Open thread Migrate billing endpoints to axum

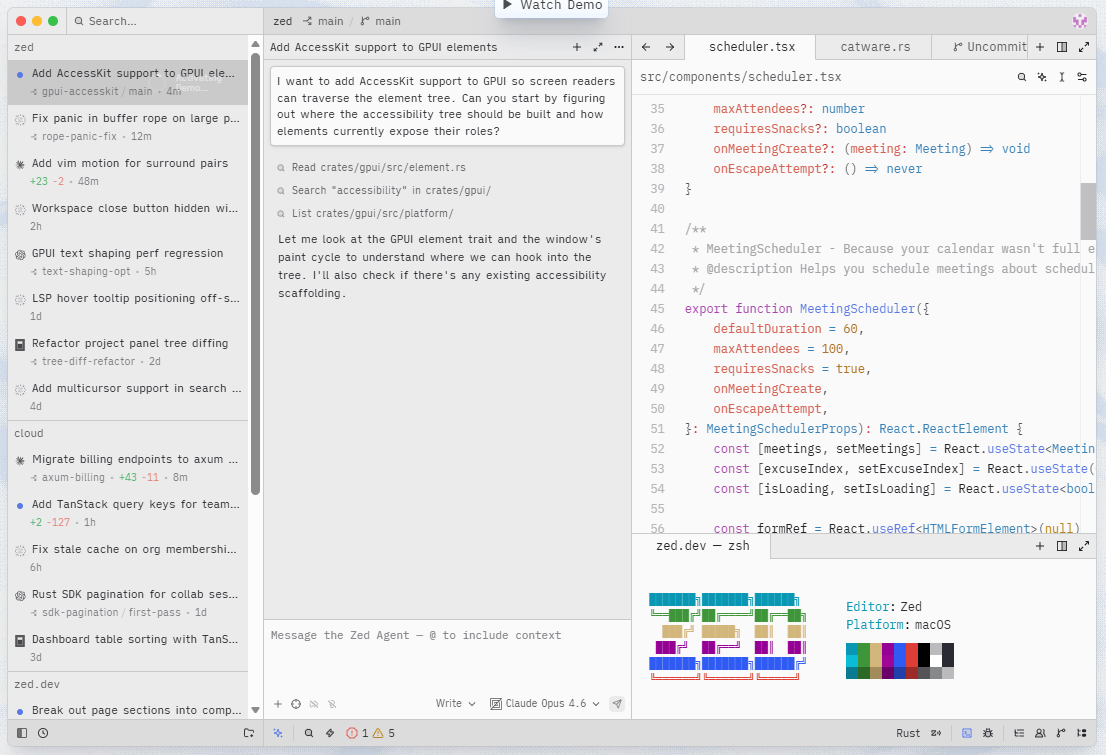point(128,468)
